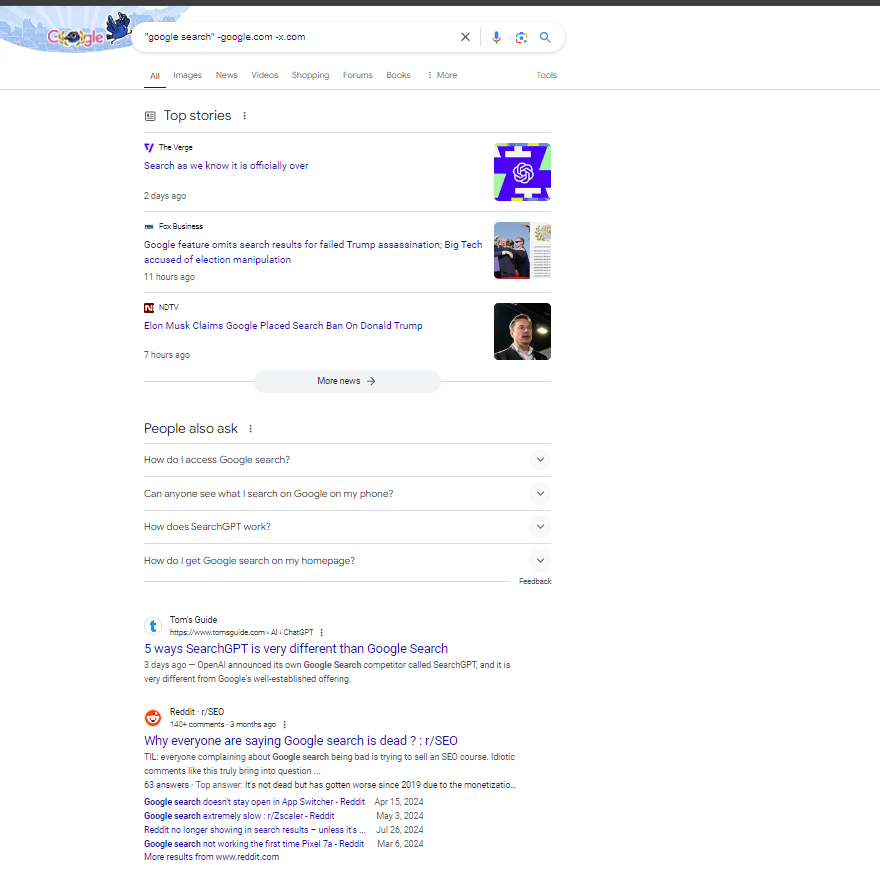Open Top stories three-dot options menu

tap(244, 116)
